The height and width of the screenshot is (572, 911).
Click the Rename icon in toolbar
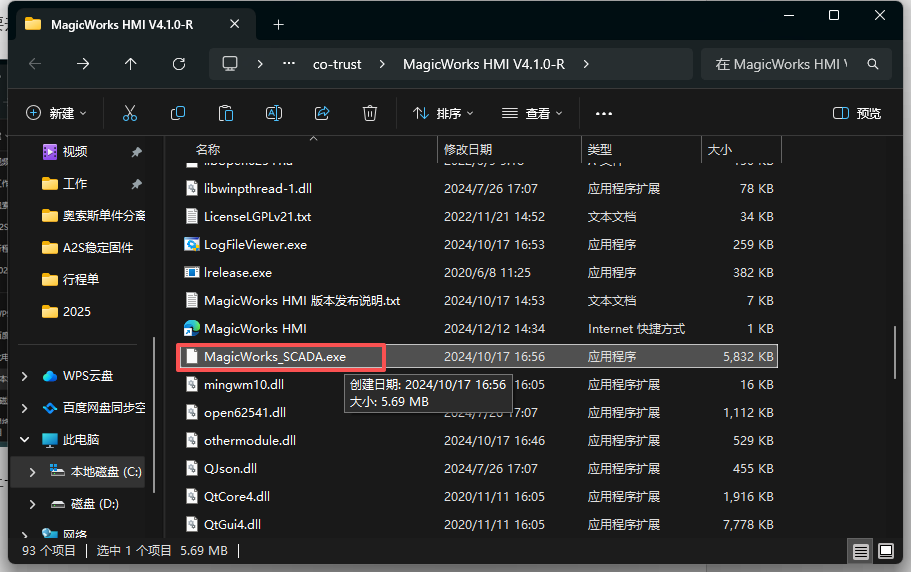[x=274, y=113]
